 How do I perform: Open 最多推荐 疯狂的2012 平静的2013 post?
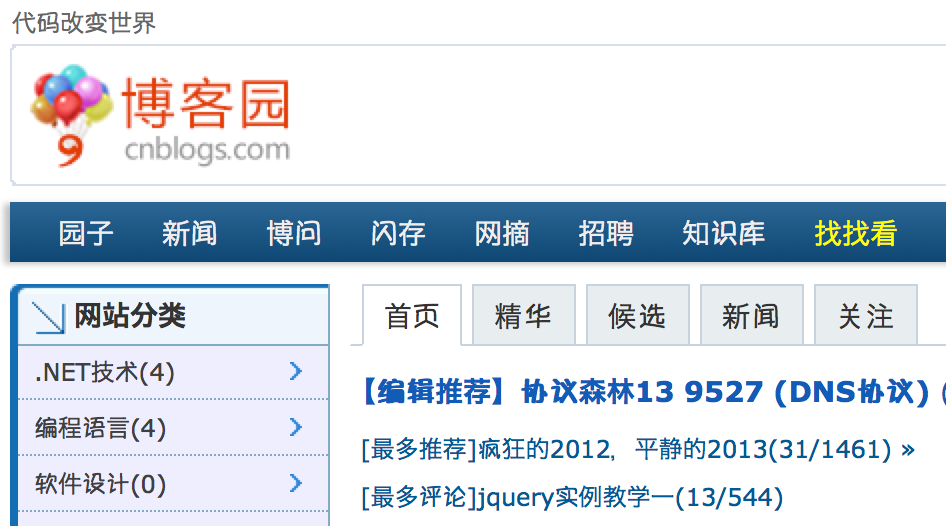coord(626,449)
